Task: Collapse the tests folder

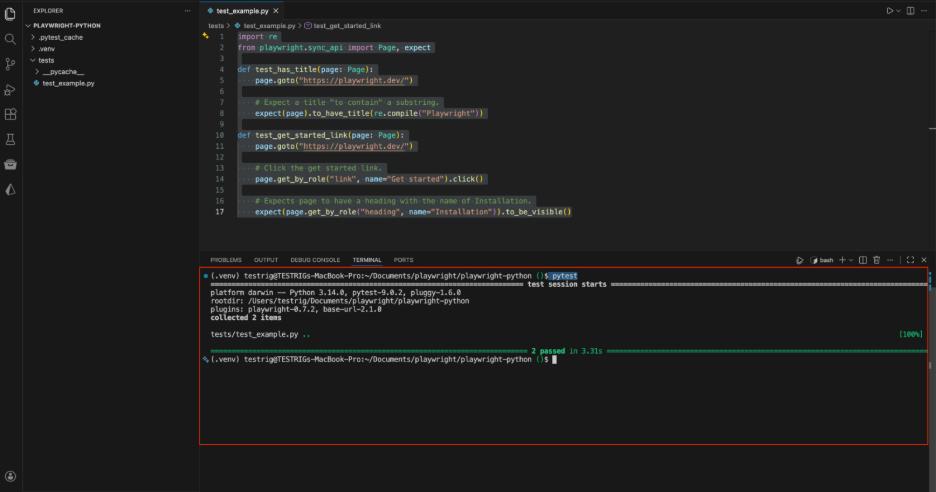Action: tap(46, 60)
